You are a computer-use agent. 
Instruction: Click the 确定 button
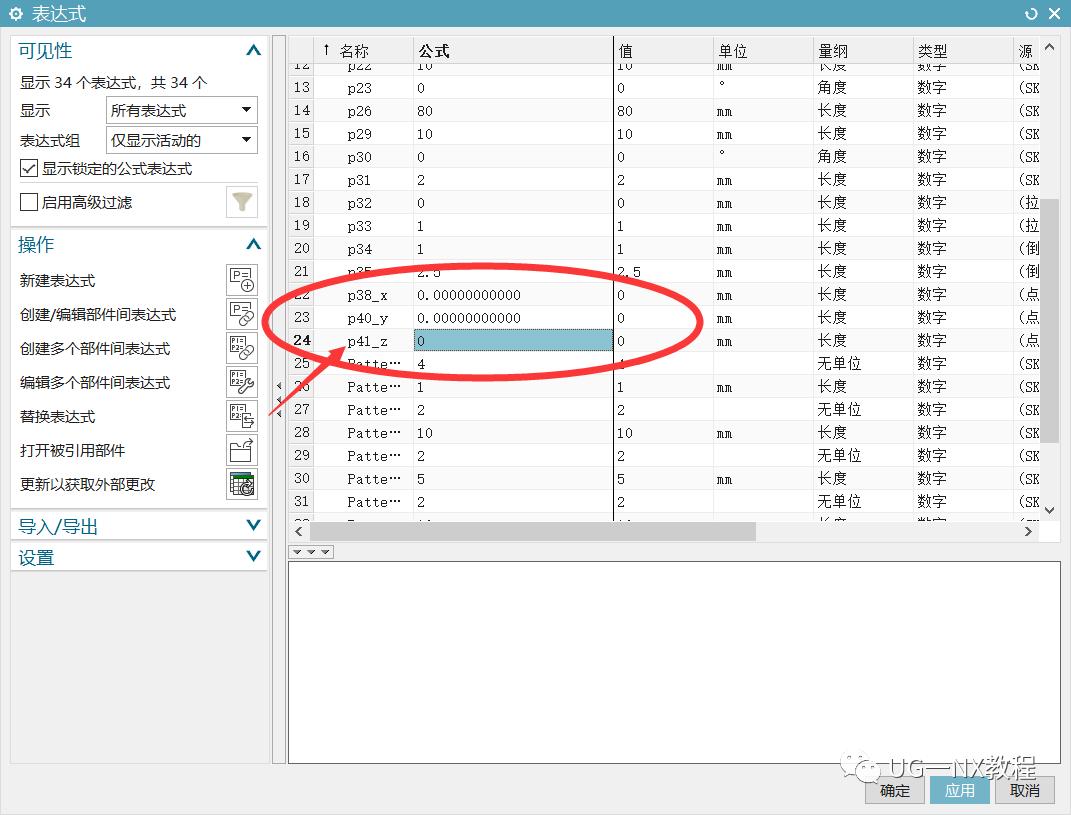pos(895,790)
